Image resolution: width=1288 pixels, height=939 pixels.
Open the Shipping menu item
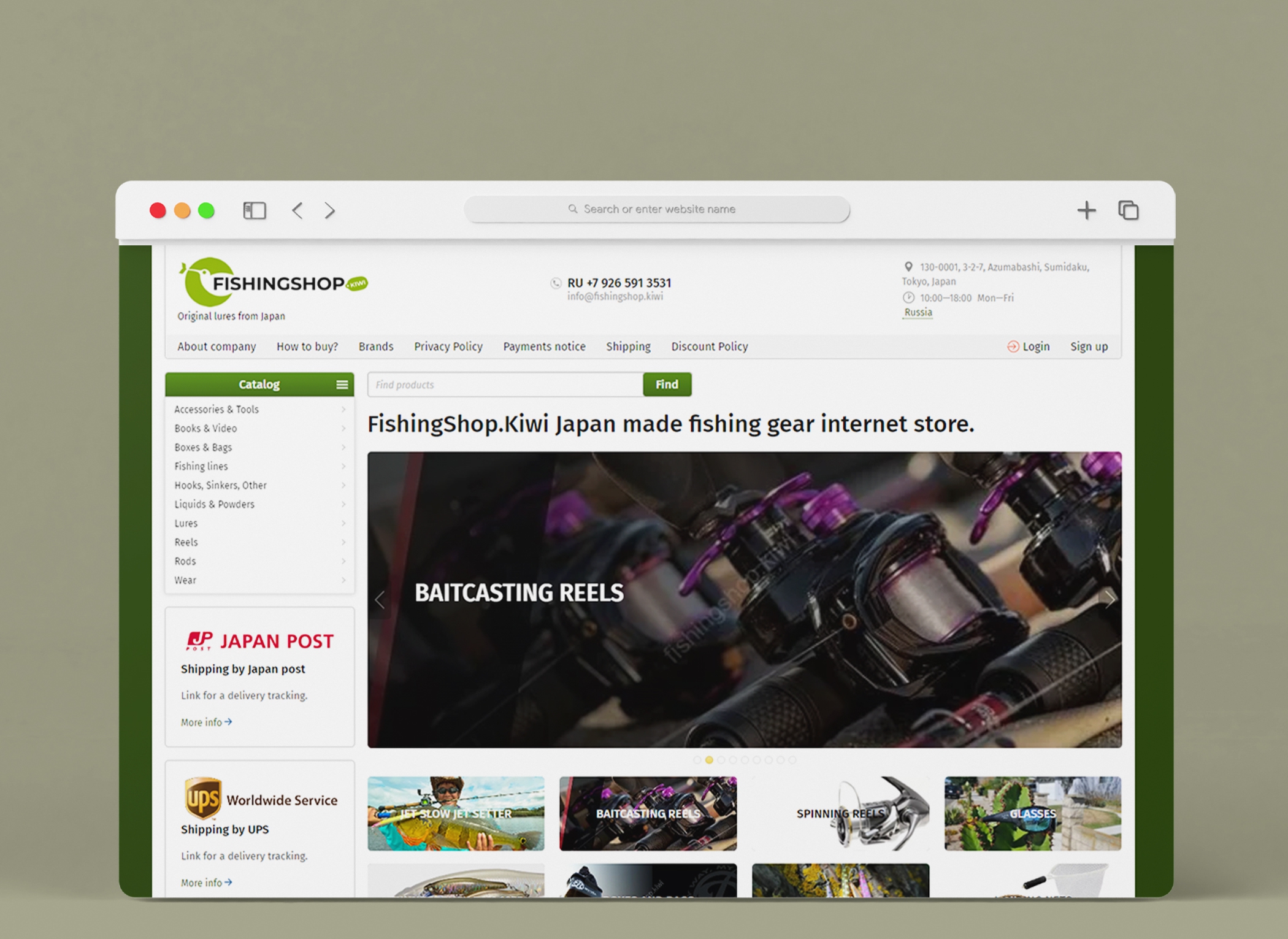point(628,347)
